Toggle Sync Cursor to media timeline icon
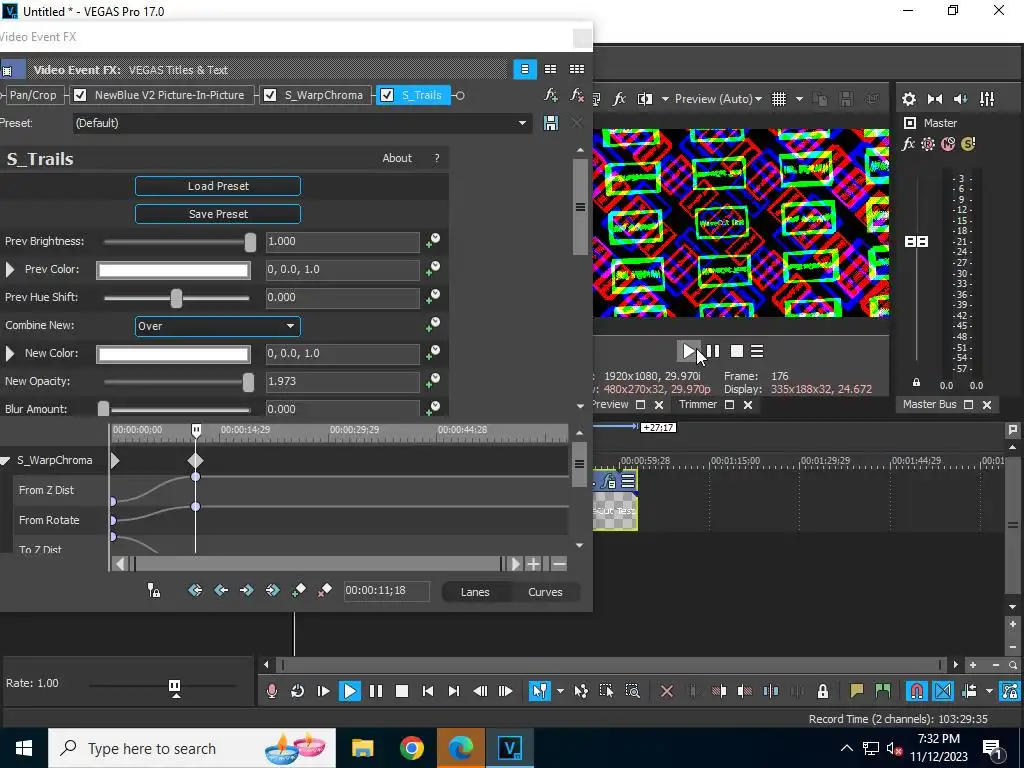Viewport: 1024px width, 768px height. (153, 591)
